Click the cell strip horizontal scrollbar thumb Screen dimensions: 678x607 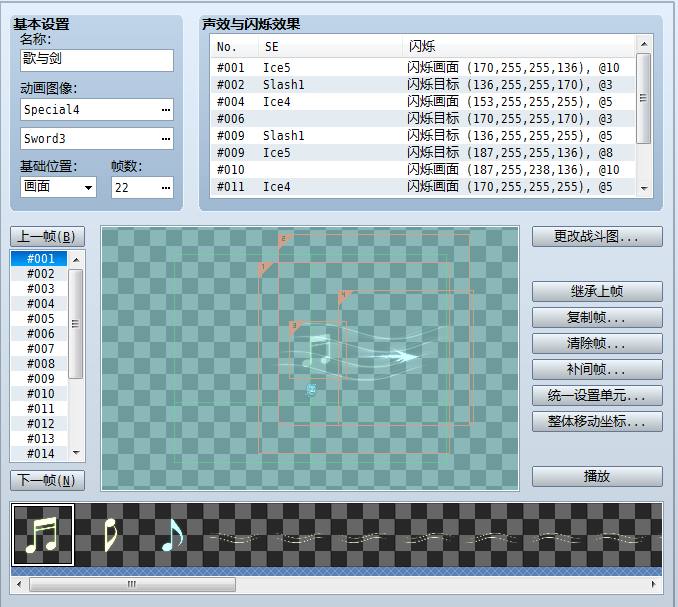(132, 584)
